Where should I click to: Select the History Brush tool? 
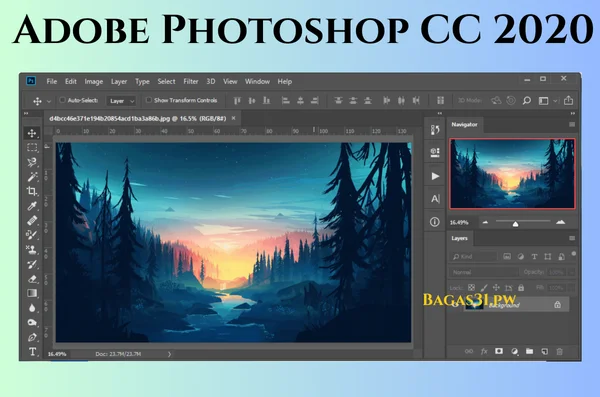coord(32,264)
